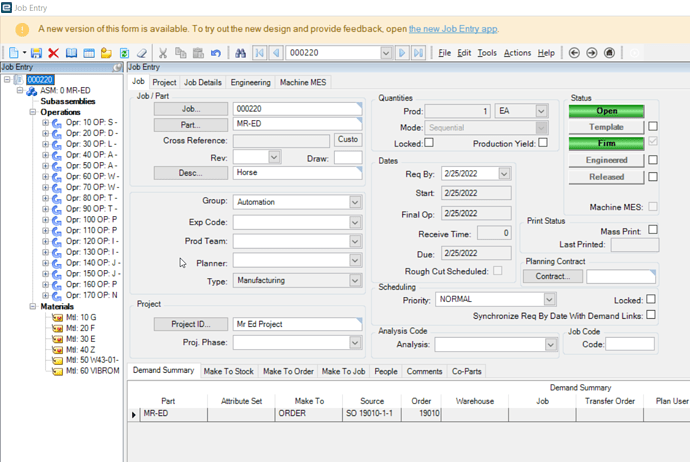This screenshot has width=690, height=462.
Task: Switch to the Make To Order tab
Action: 288,372
